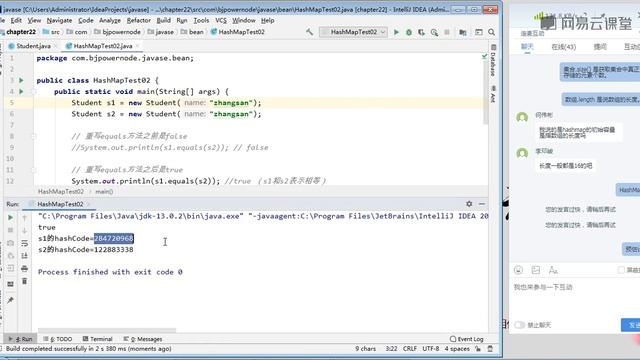Open the Refactor menu

[139, 20]
